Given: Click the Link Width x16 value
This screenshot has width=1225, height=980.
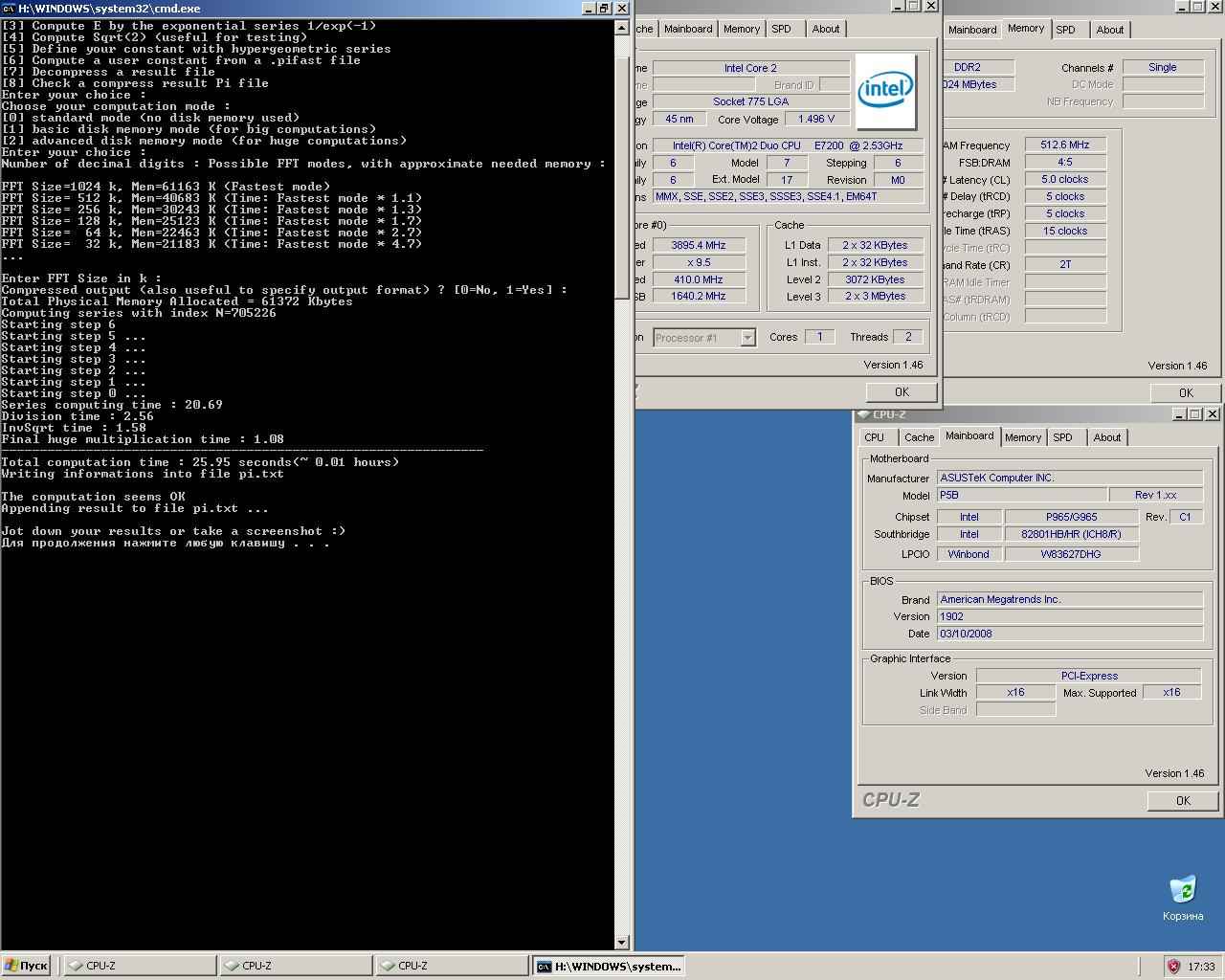Looking at the screenshot, I should [x=1015, y=692].
